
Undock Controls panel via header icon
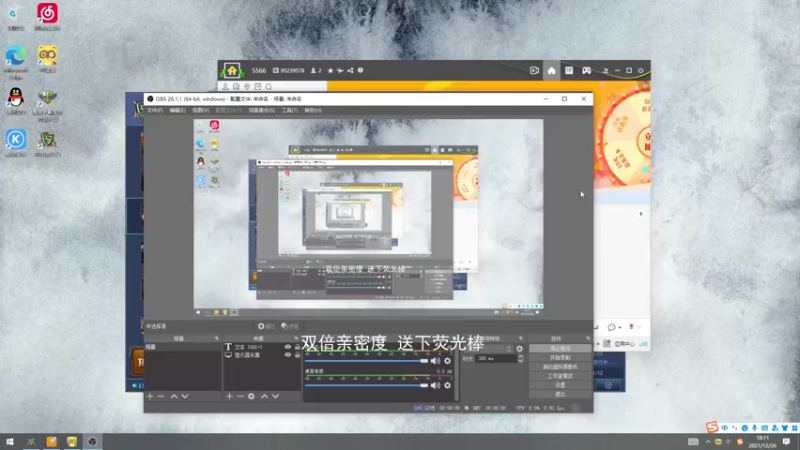(588, 338)
